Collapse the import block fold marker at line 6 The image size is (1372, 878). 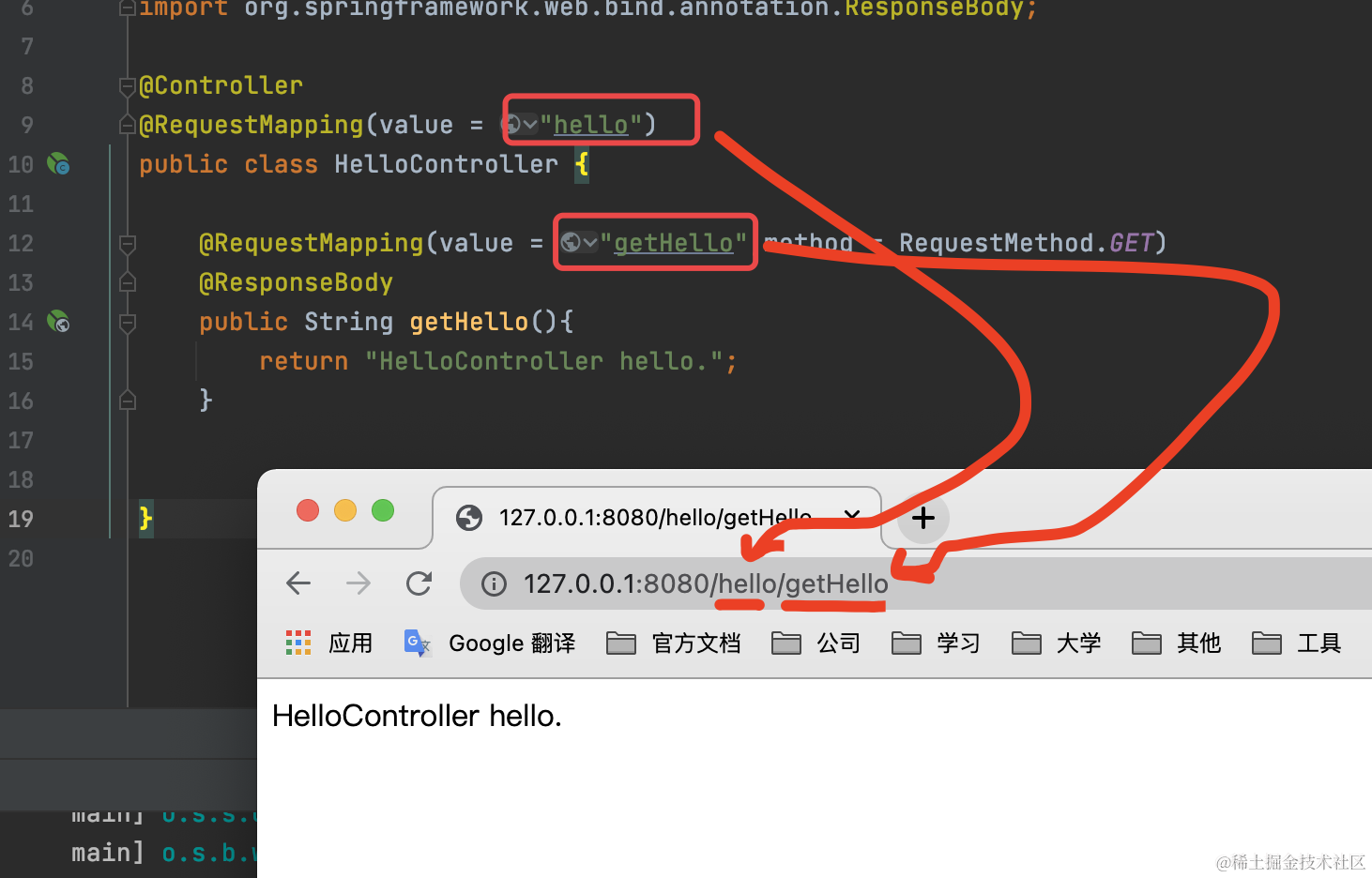coord(128,8)
